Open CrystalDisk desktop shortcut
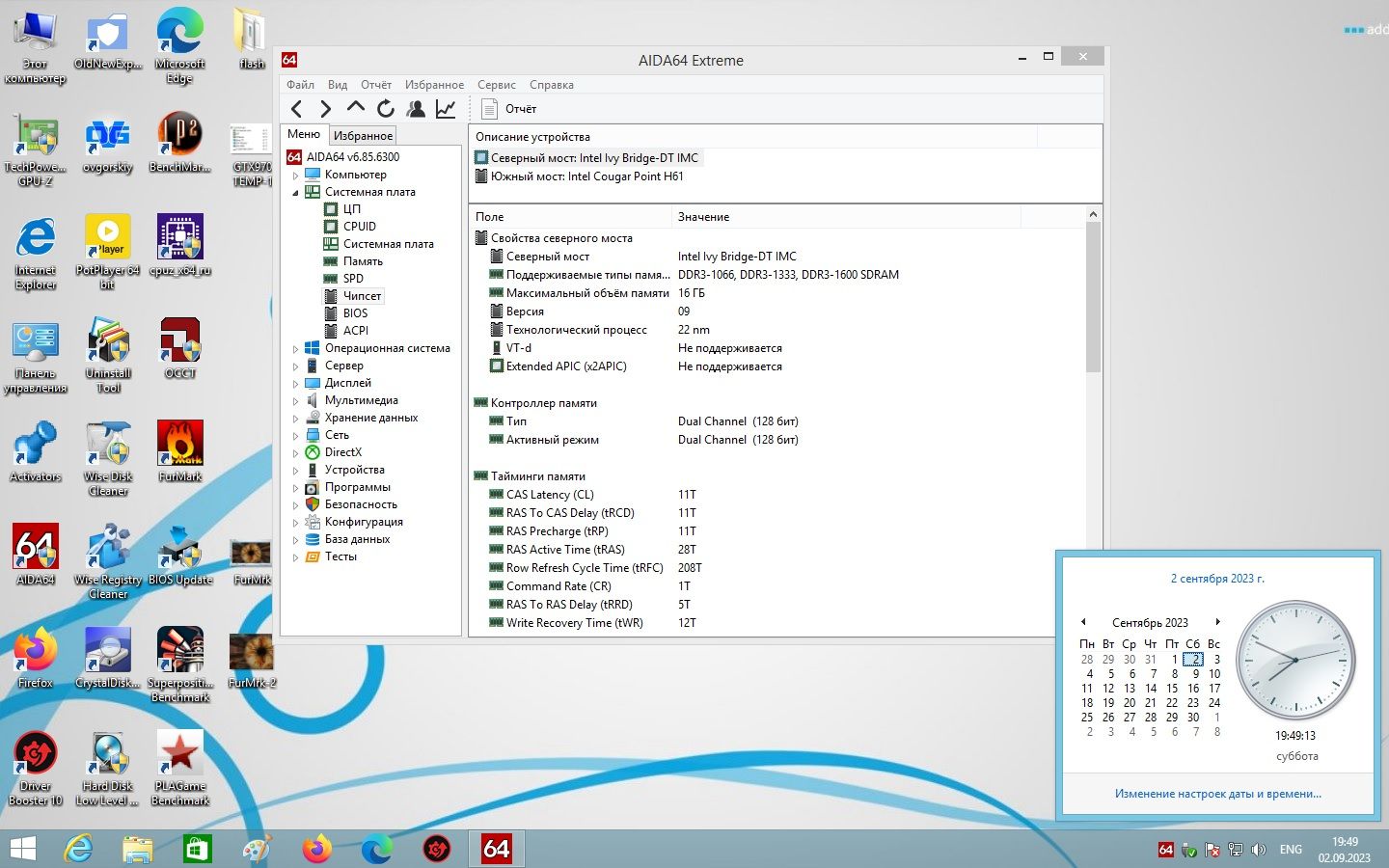The width and height of the screenshot is (1389, 868). pyautogui.click(x=108, y=659)
